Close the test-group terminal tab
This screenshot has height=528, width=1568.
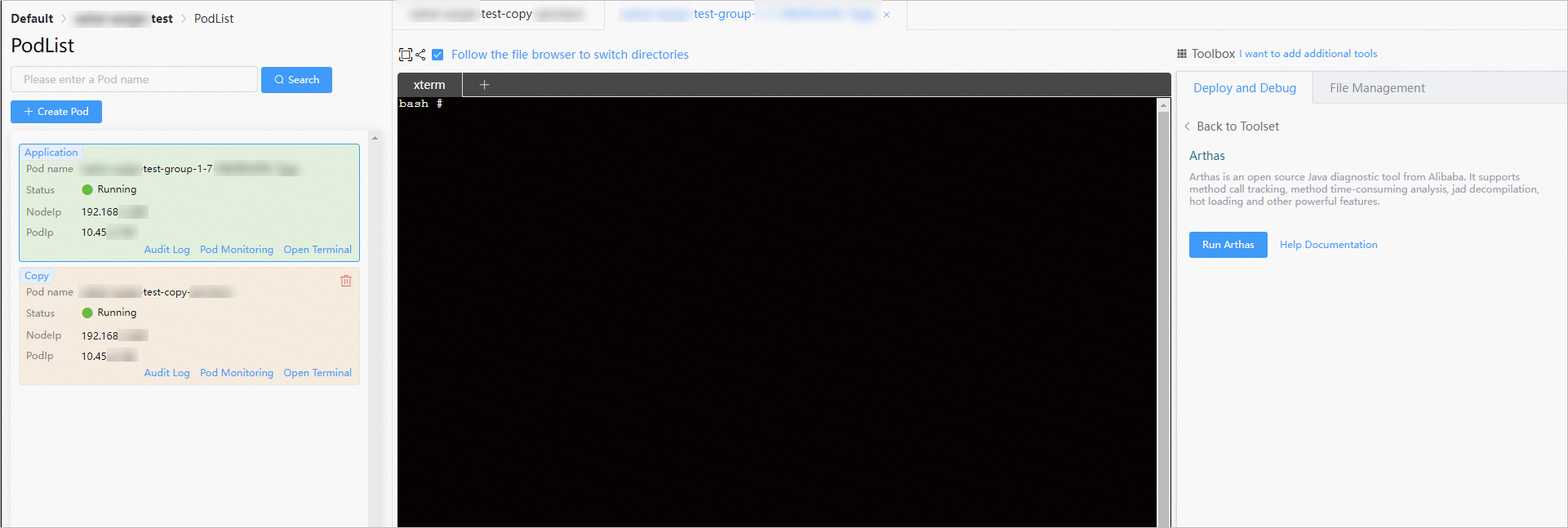click(886, 15)
